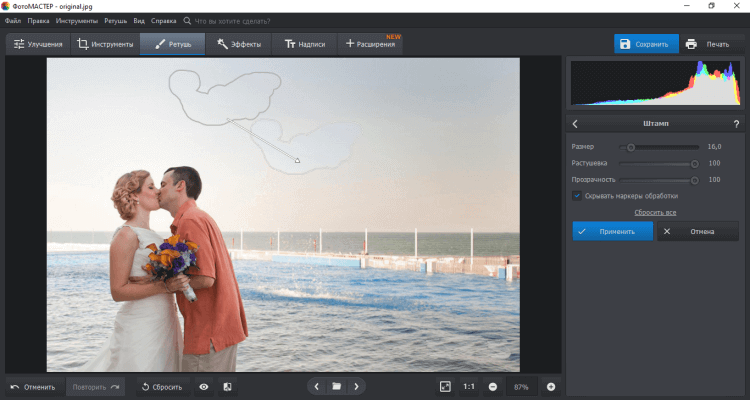Open the Инструменты menu
The height and width of the screenshot is (400, 750).
[76, 20]
